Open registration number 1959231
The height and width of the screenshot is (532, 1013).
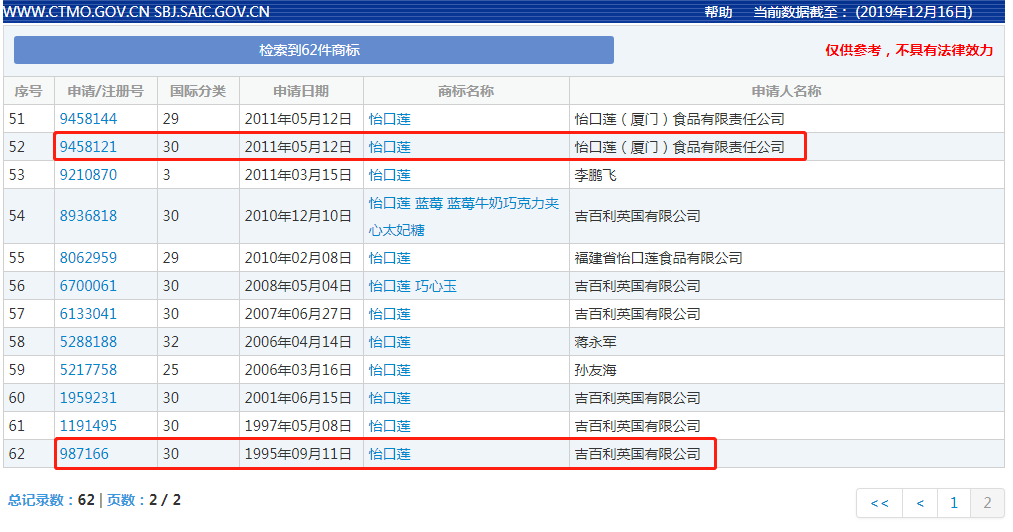click(89, 398)
